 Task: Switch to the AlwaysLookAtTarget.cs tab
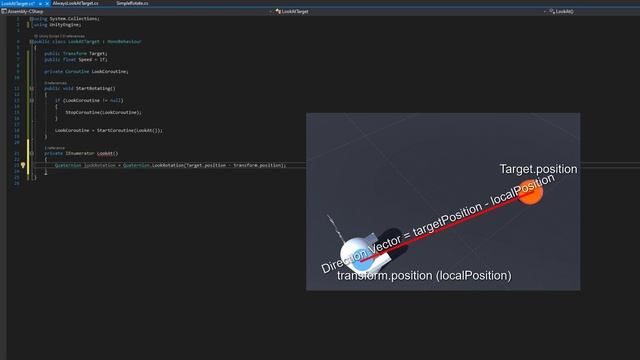pos(76,3)
